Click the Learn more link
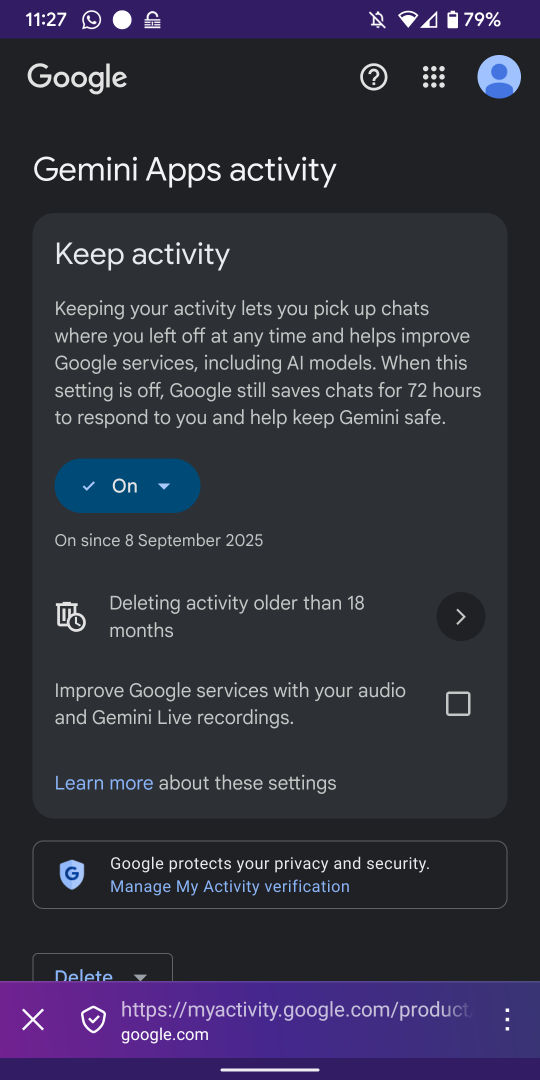The image size is (540, 1080). [104, 783]
